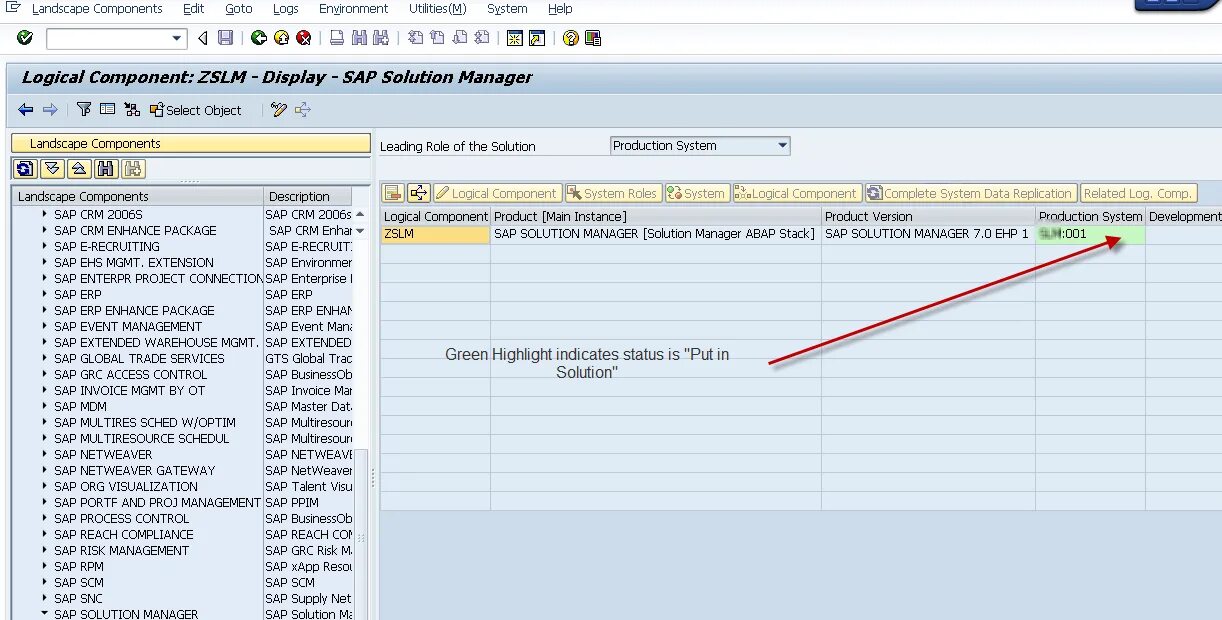
Task: Click the Save diskette icon
Action: coord(225,38)
